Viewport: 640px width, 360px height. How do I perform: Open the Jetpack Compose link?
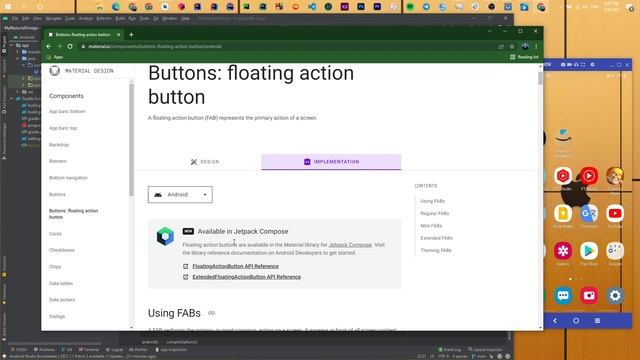click(x=350, y=245)
